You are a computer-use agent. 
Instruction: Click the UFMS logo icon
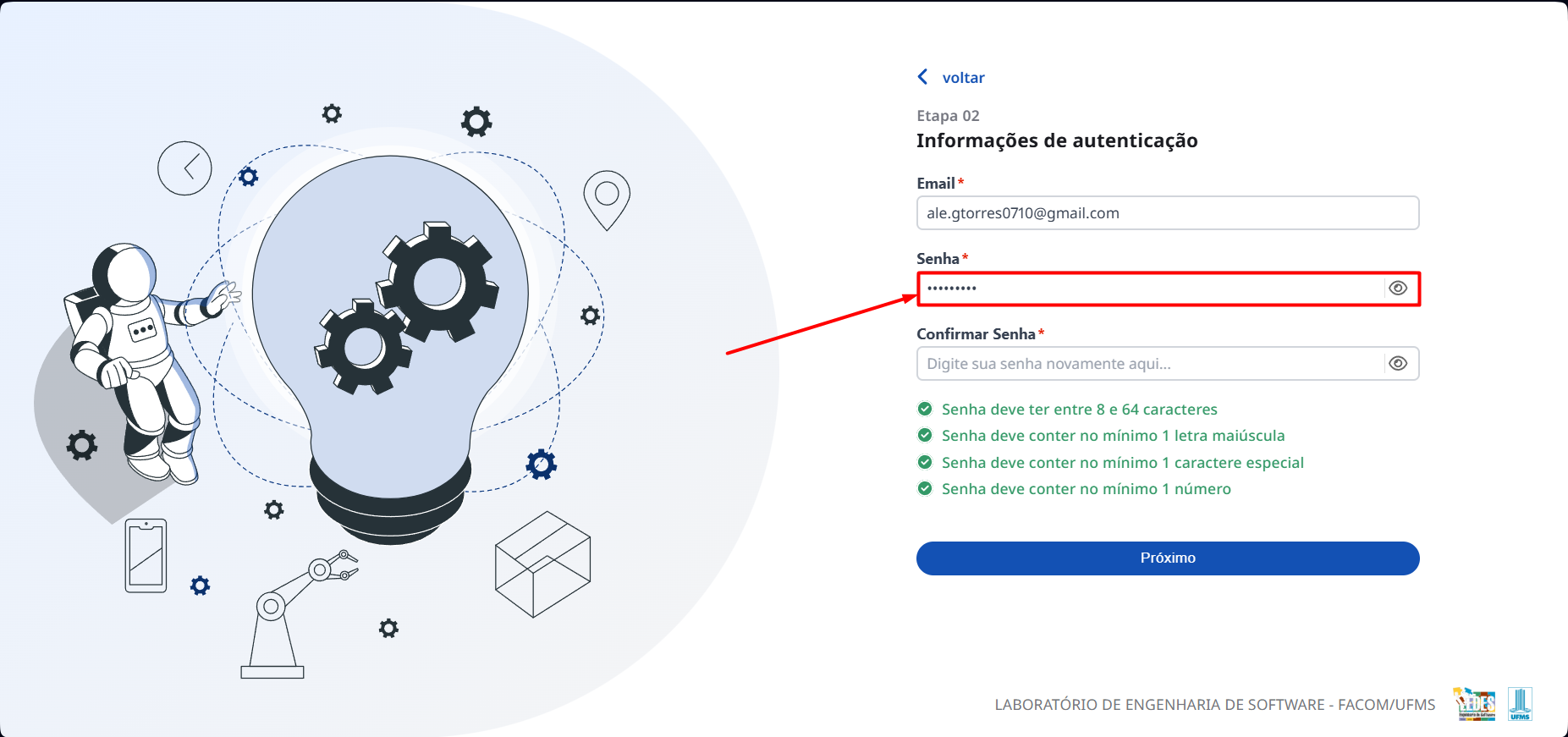pos(1520,704)
